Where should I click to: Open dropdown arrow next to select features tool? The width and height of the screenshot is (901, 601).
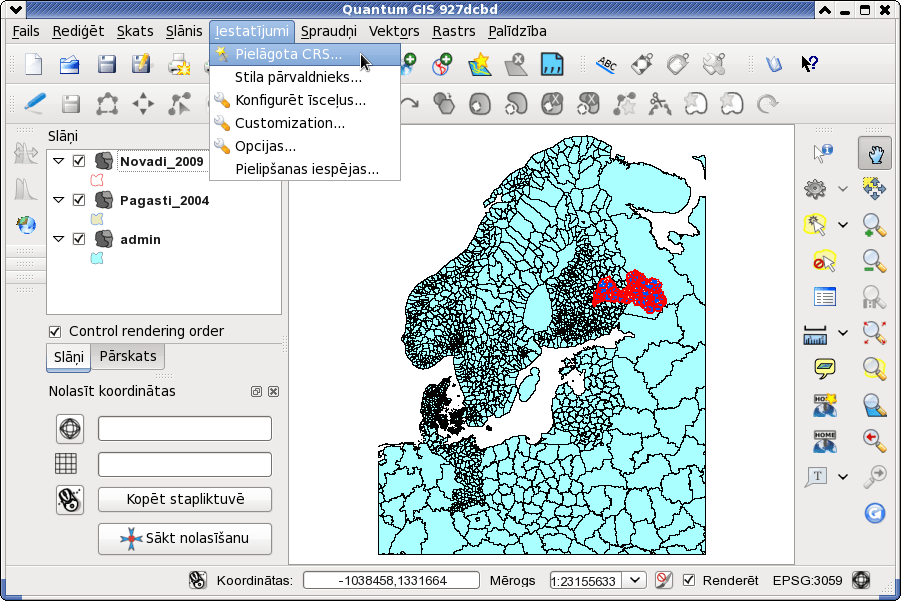(x=842, y=225)
